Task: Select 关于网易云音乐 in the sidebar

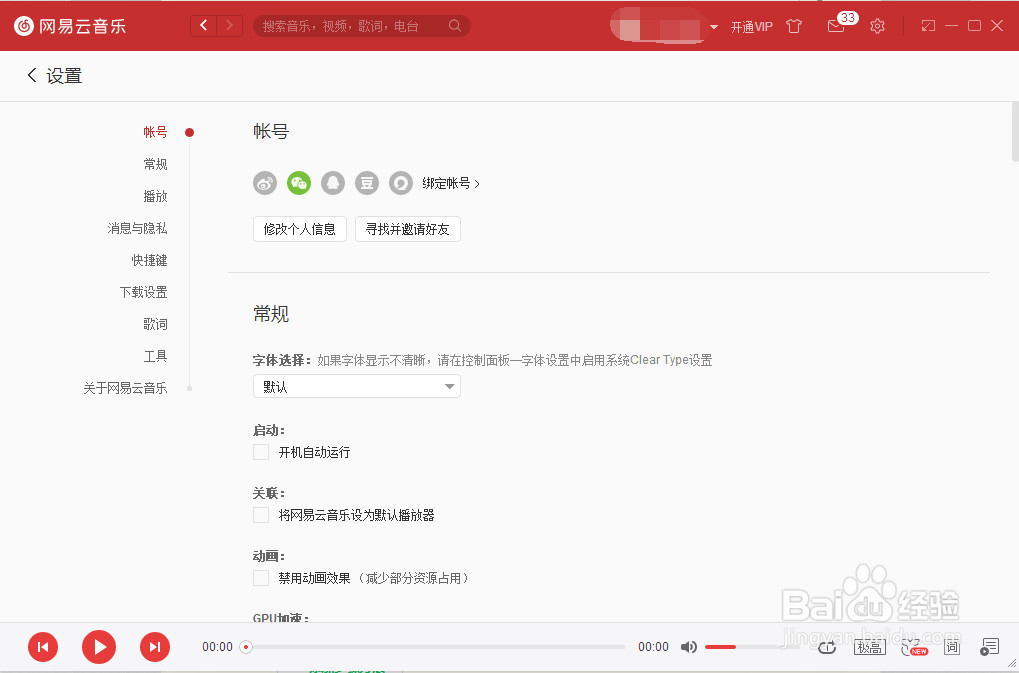Action: pos(125,388)
